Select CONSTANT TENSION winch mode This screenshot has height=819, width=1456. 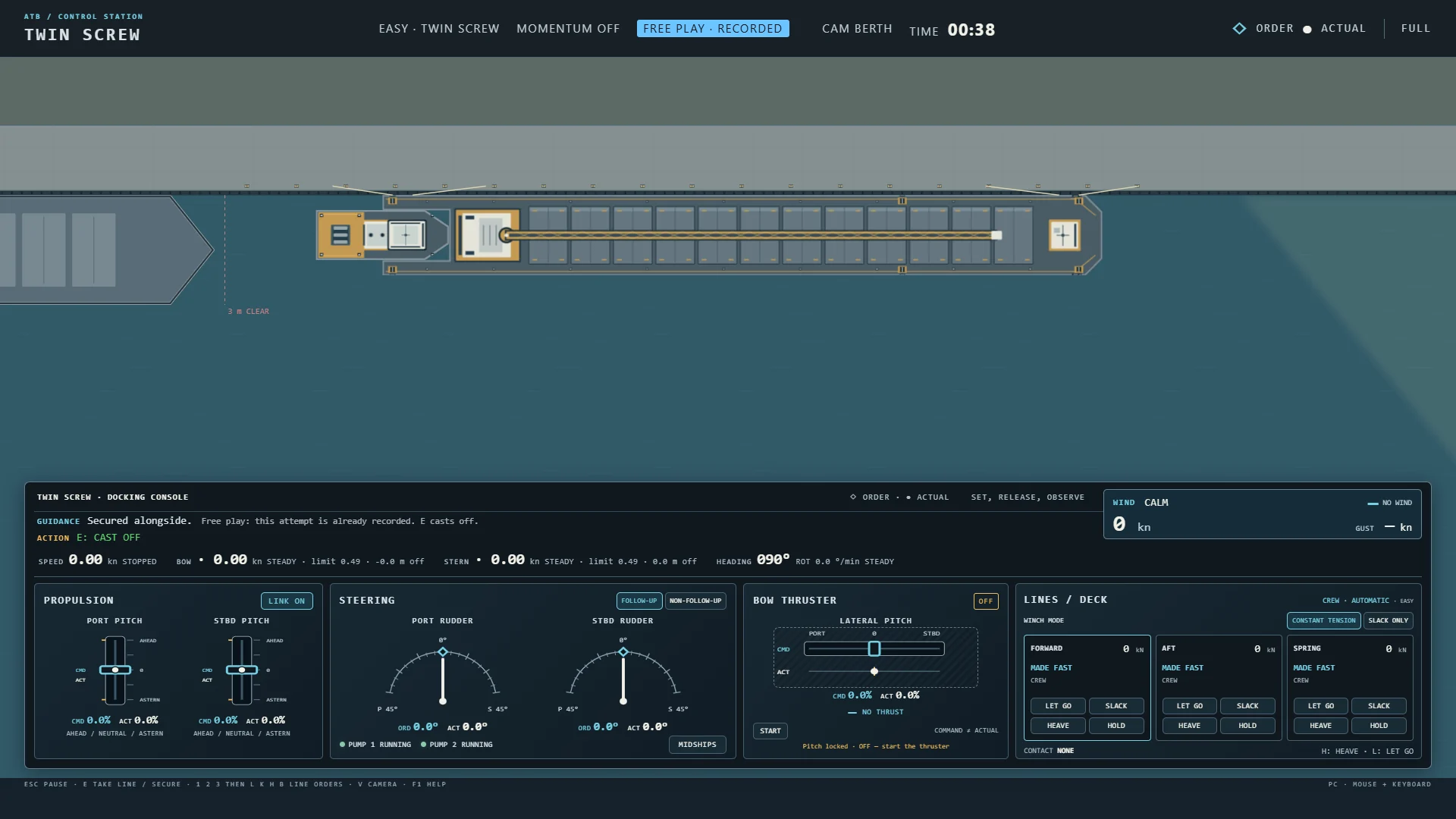(1324, 621)
